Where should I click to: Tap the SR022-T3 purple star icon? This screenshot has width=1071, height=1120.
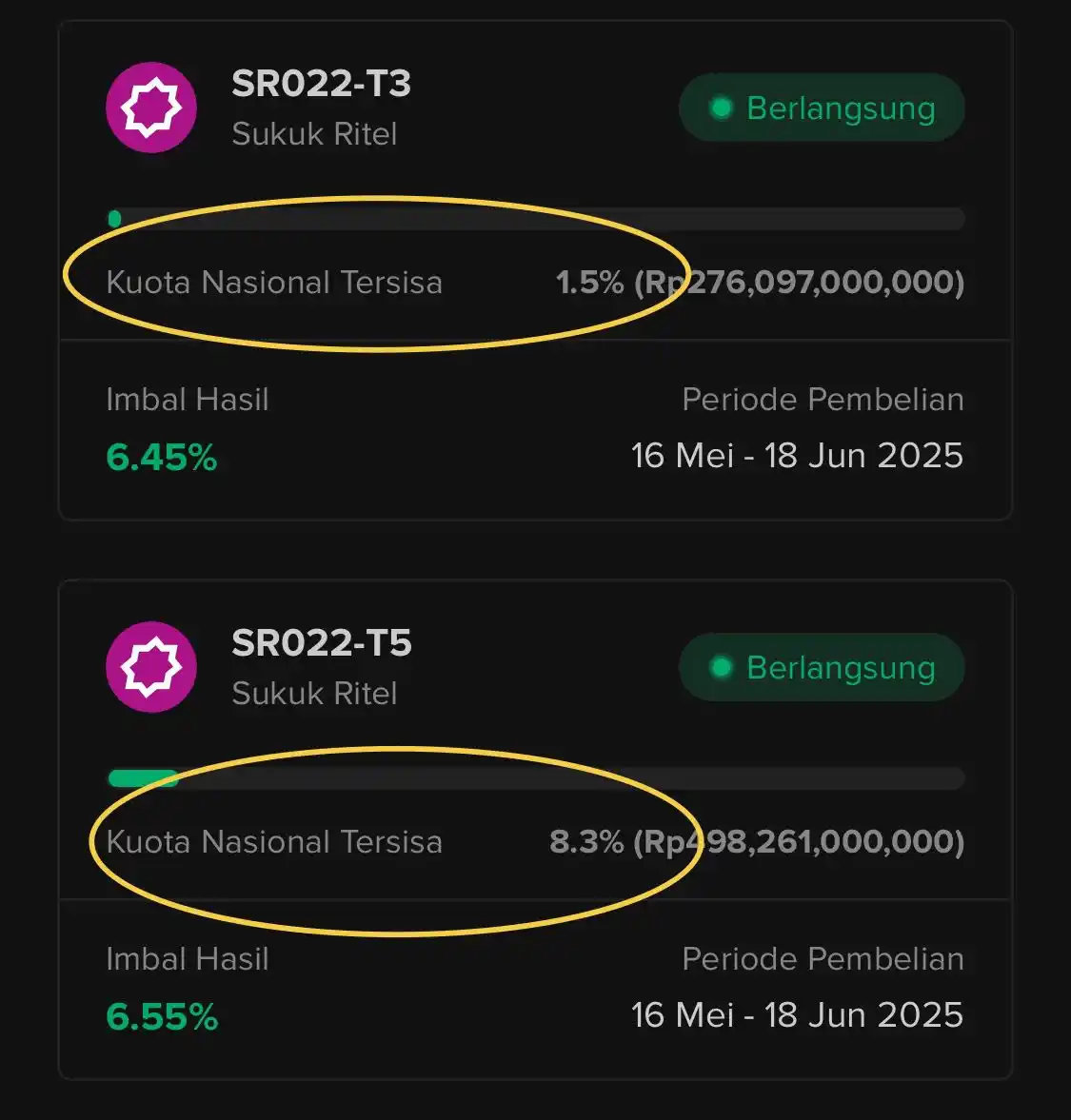[x=151, y=108]
